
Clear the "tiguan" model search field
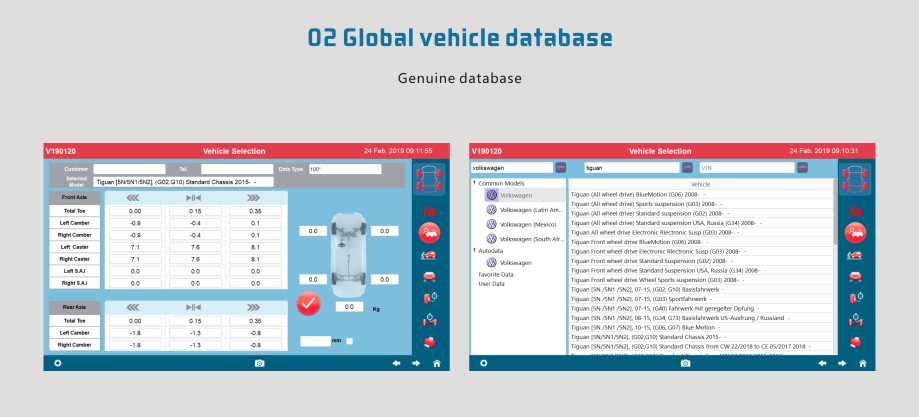[x=686, y=168]
